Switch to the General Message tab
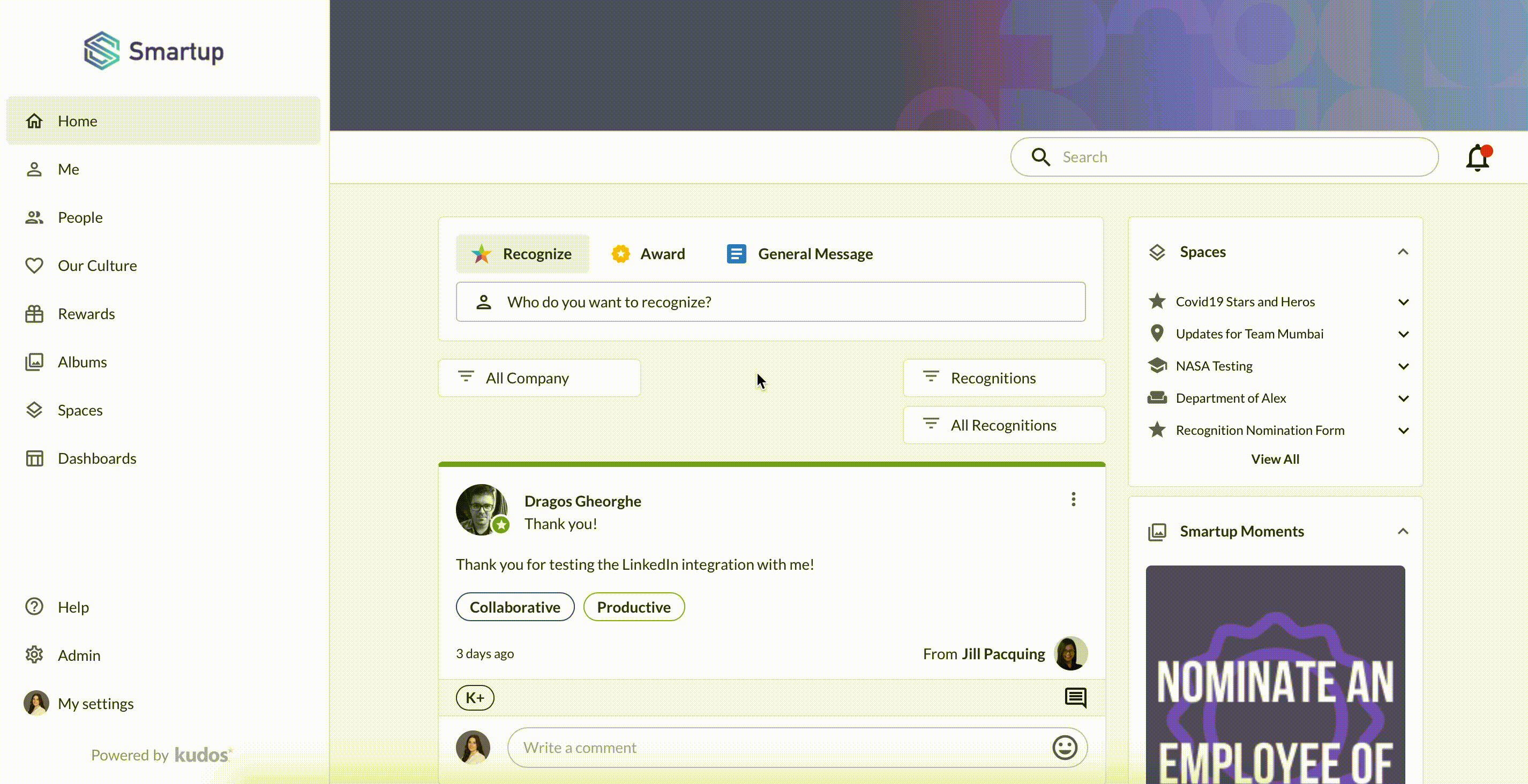1528x784 pixels. pyautogui.click(x=799, y=254)
